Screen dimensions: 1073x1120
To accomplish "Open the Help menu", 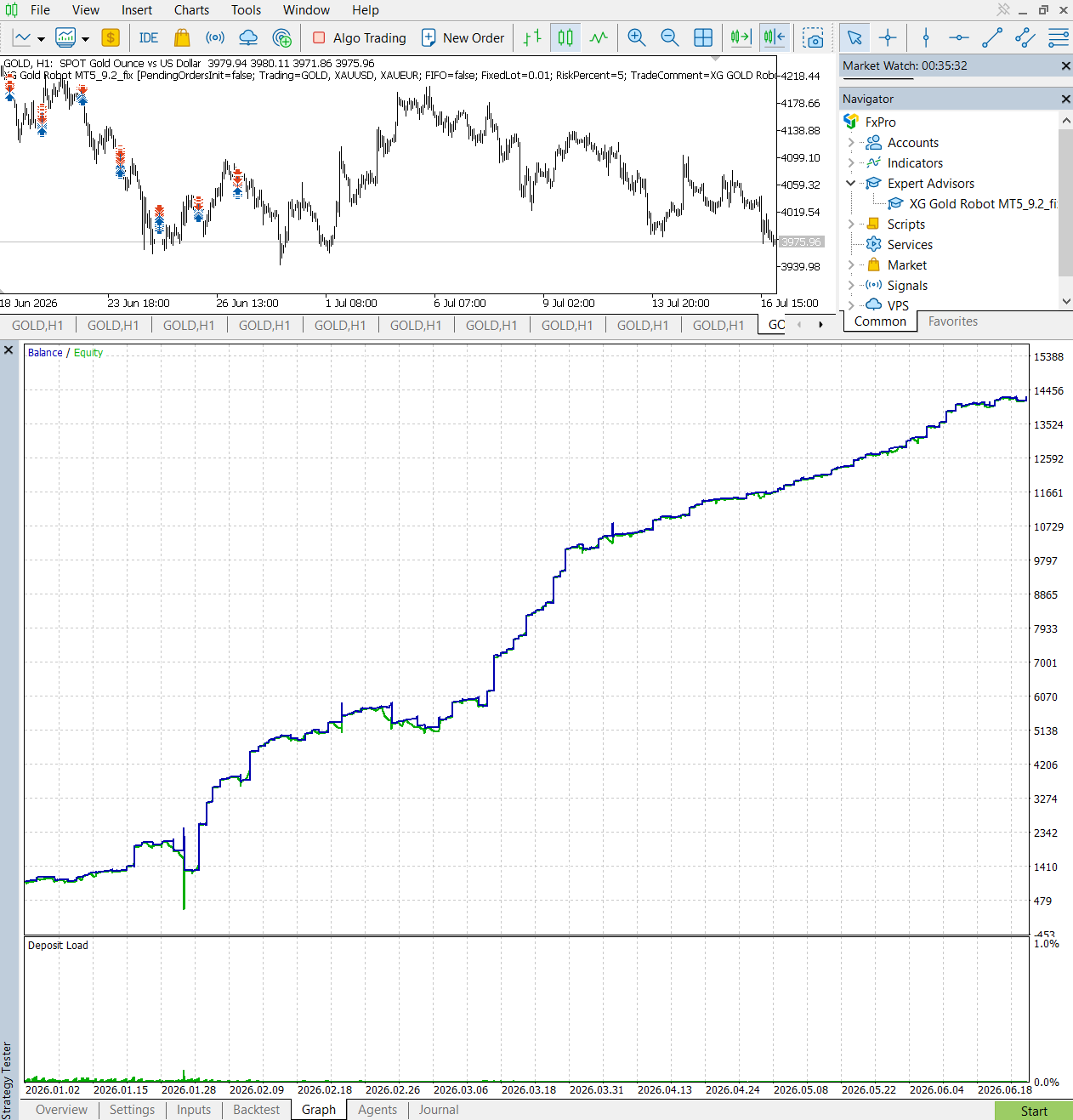I will (366, 10).
